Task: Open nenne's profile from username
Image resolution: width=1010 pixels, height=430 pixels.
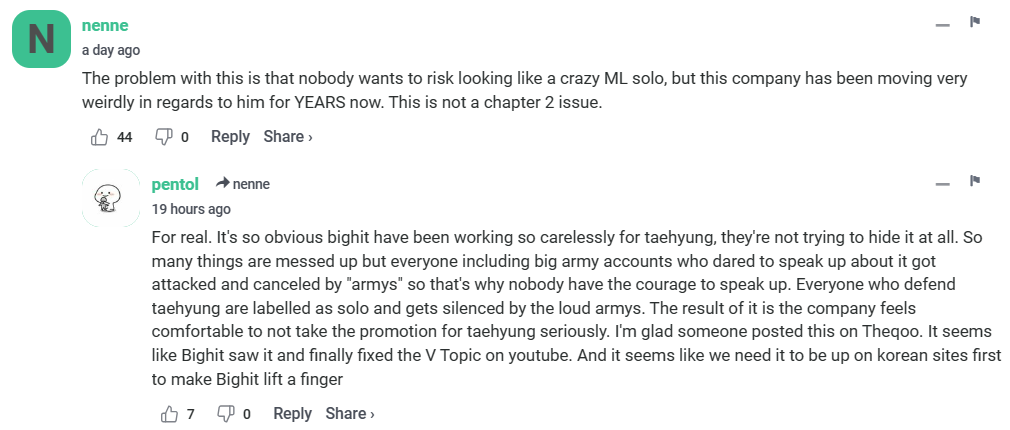Action: tap(105, 25)
